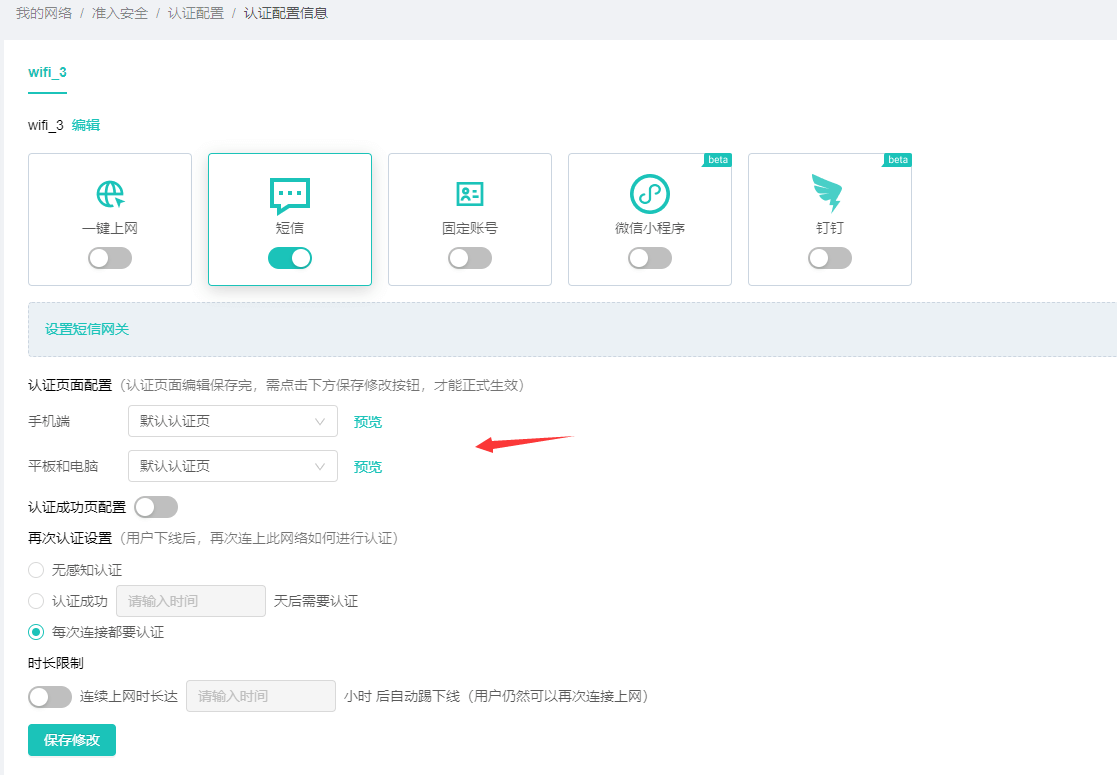Switch to the wifi_3 tab

(47, 72)
